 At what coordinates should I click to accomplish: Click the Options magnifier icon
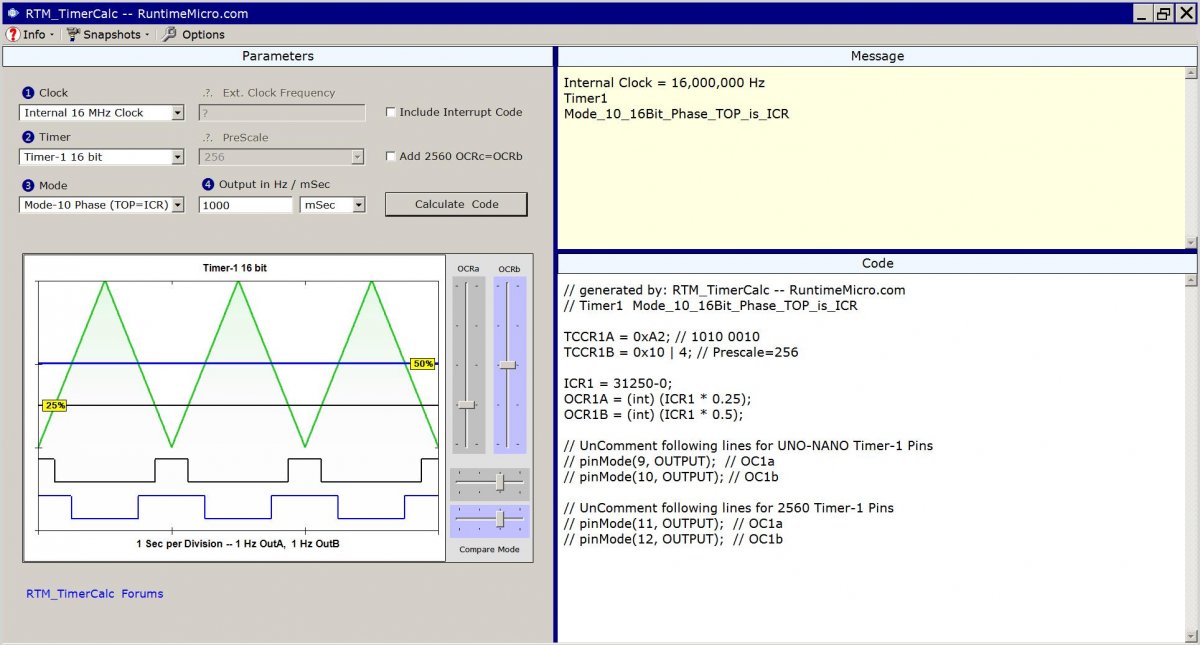tap(169, 34)
